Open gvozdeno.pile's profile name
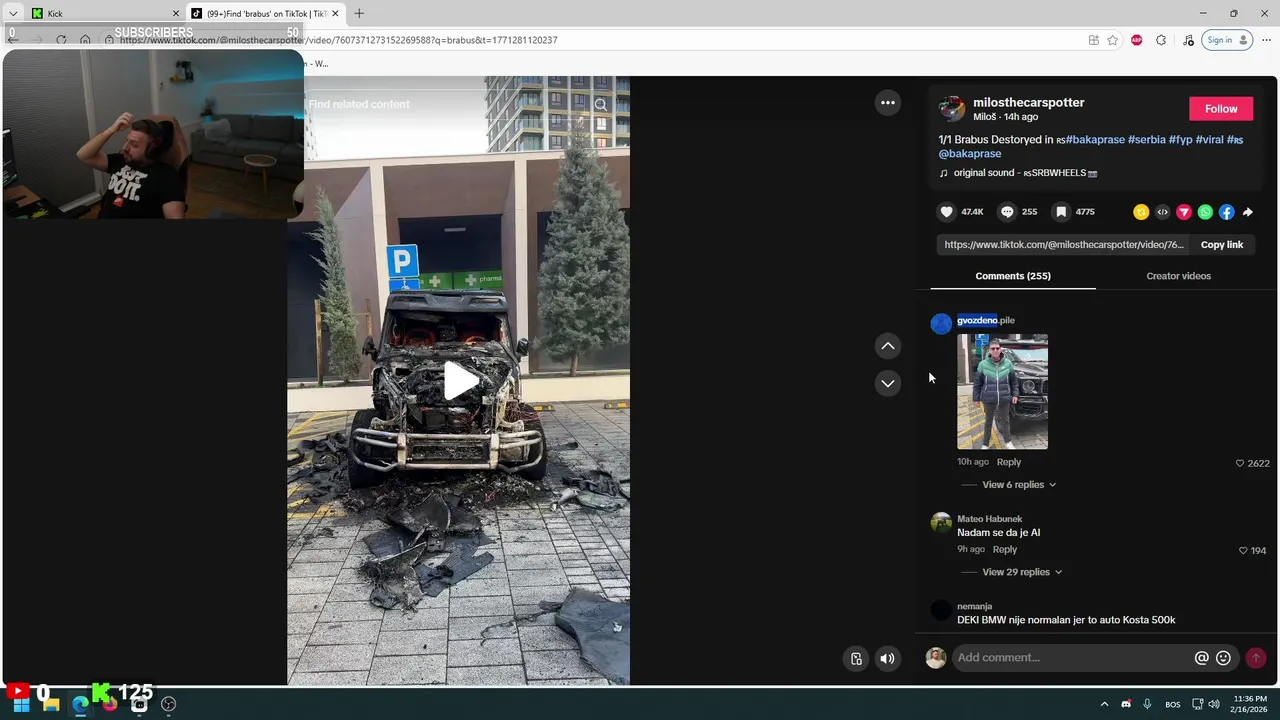The width and height of the screenshot is (1280, 720). pyautogui.click(x=985, y=320)
